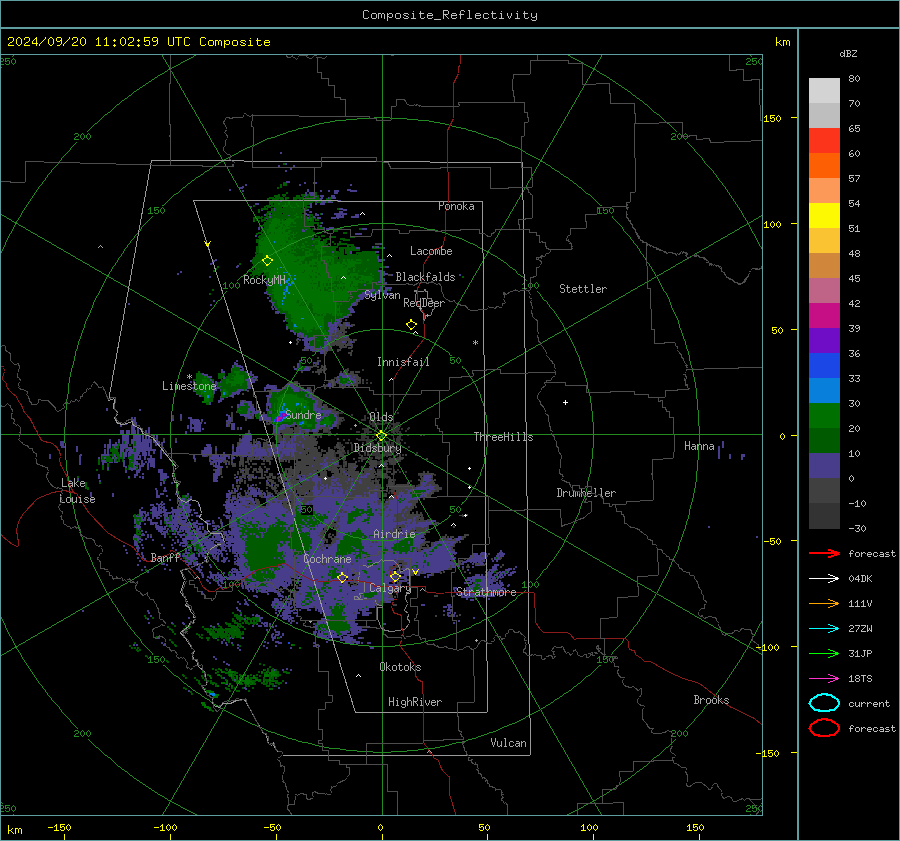Select the ThreeHills label
This screenshot has width=900, height=841.
(503, 437)
